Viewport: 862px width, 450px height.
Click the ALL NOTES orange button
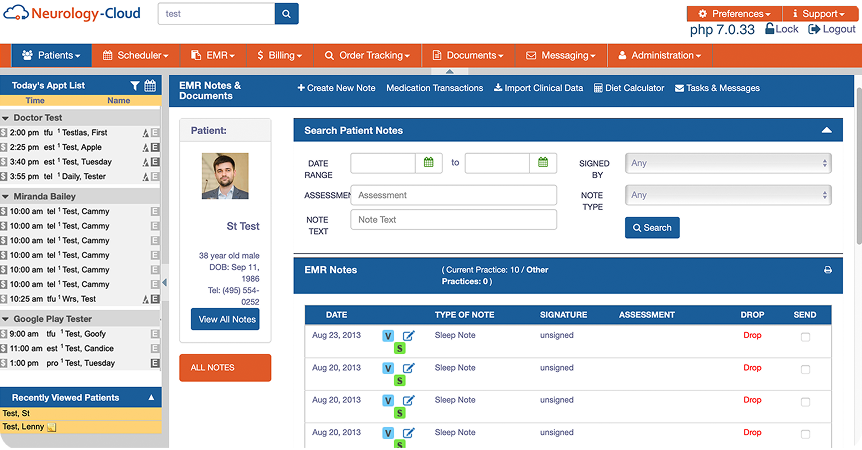[x=225, y=368]
